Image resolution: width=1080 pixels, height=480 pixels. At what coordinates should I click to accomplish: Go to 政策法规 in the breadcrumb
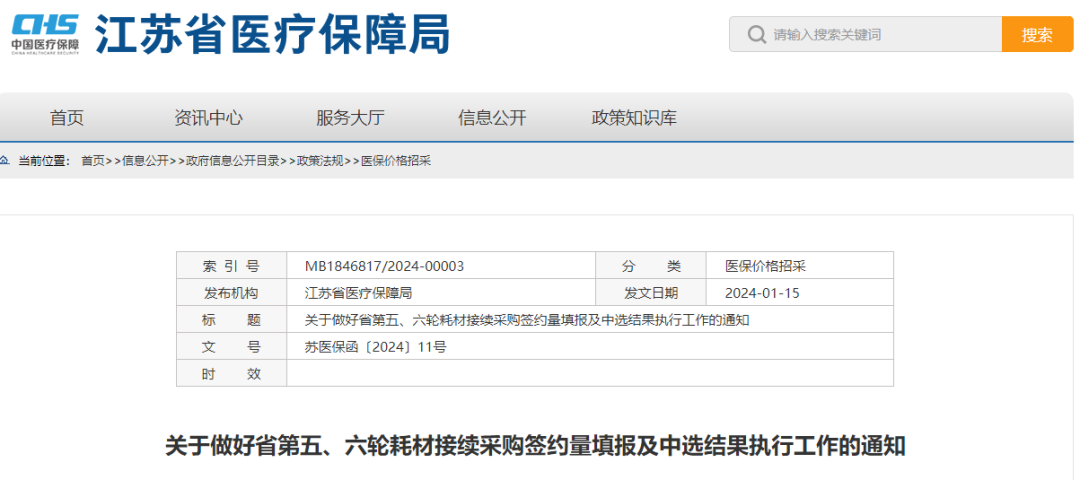coord(320,161)
